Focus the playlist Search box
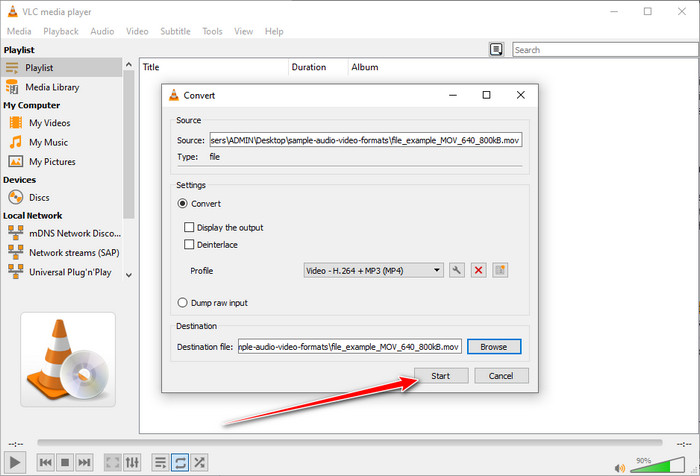700x476 pixels. [605, 50]
